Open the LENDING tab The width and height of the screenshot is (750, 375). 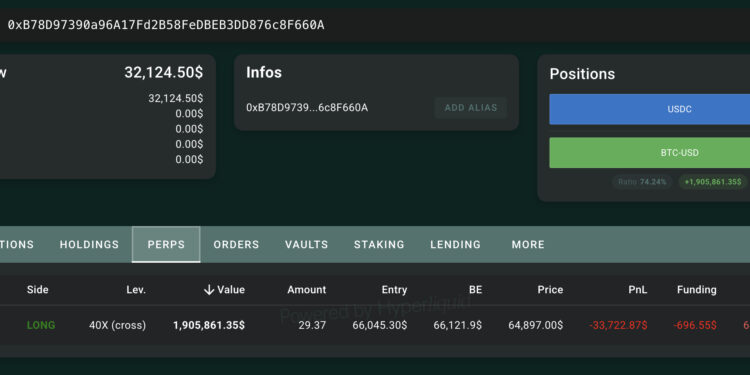click(455, 244)
